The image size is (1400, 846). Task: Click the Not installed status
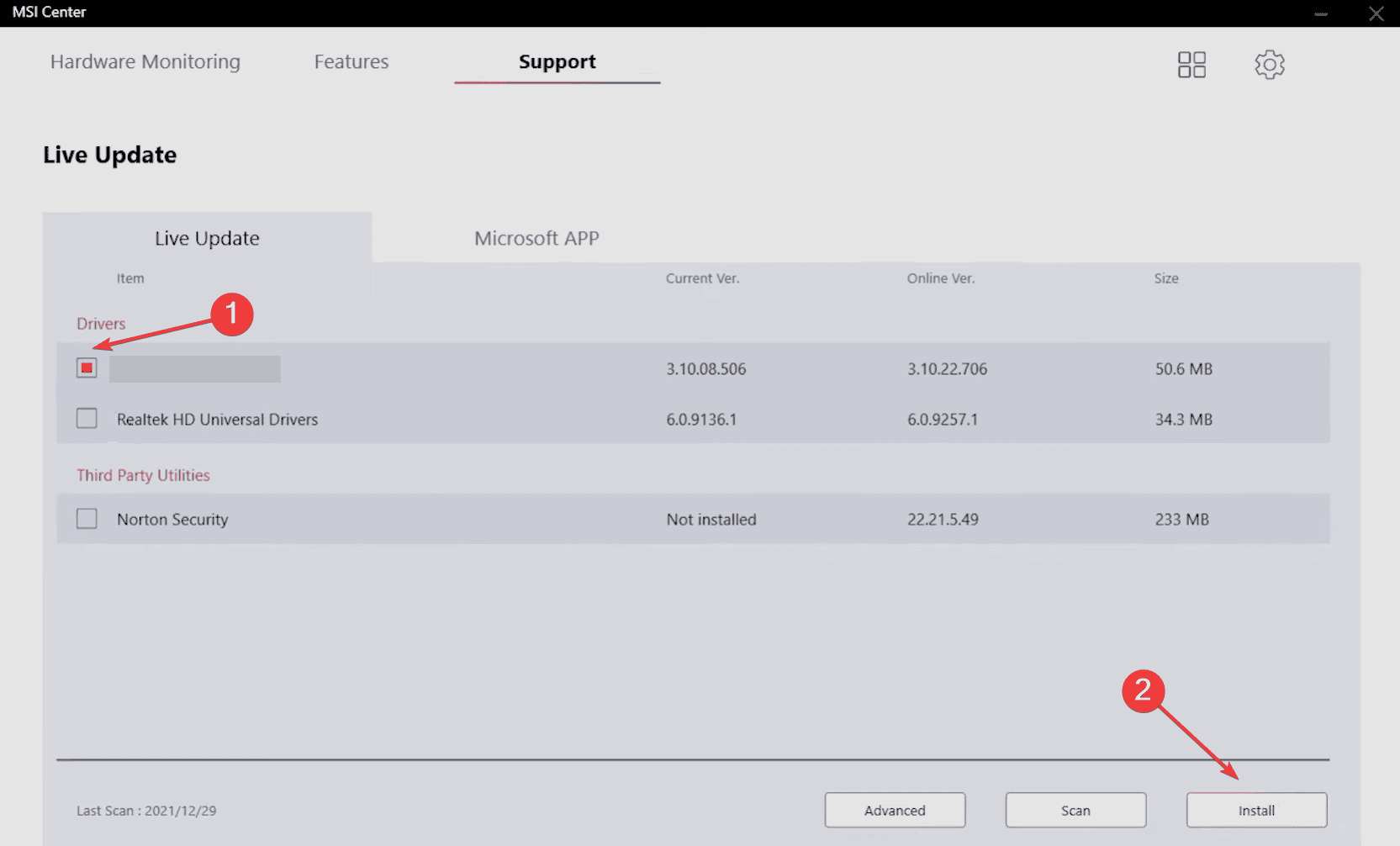coord(711,520)
